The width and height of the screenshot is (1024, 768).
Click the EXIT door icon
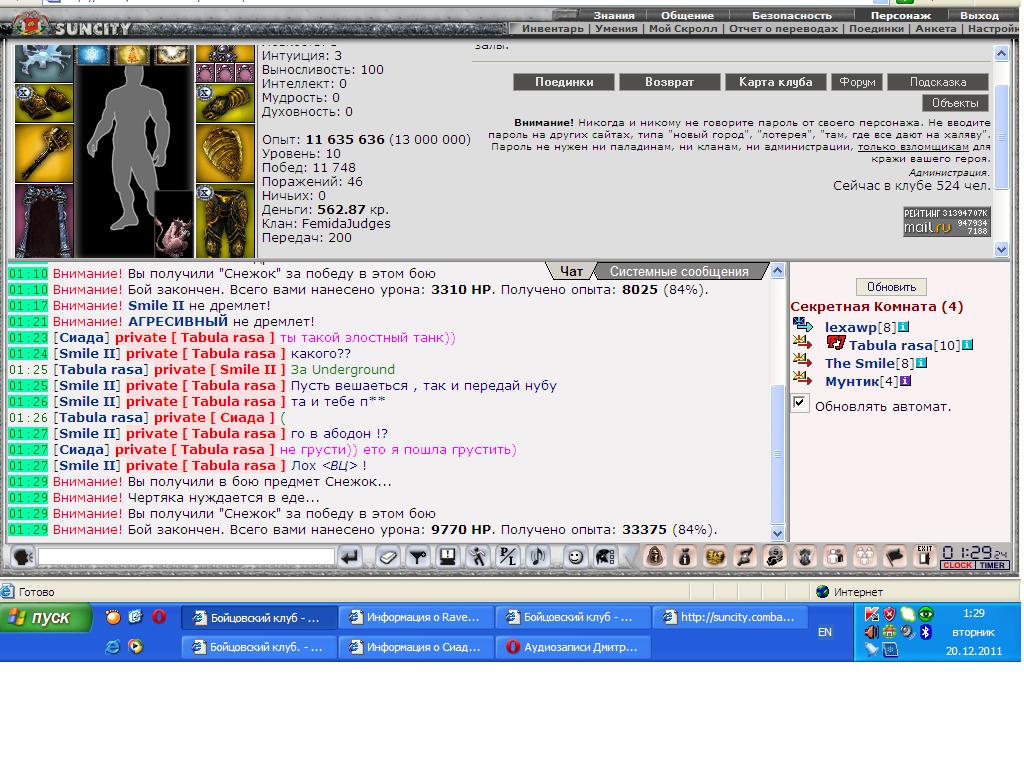pos(925,556)
